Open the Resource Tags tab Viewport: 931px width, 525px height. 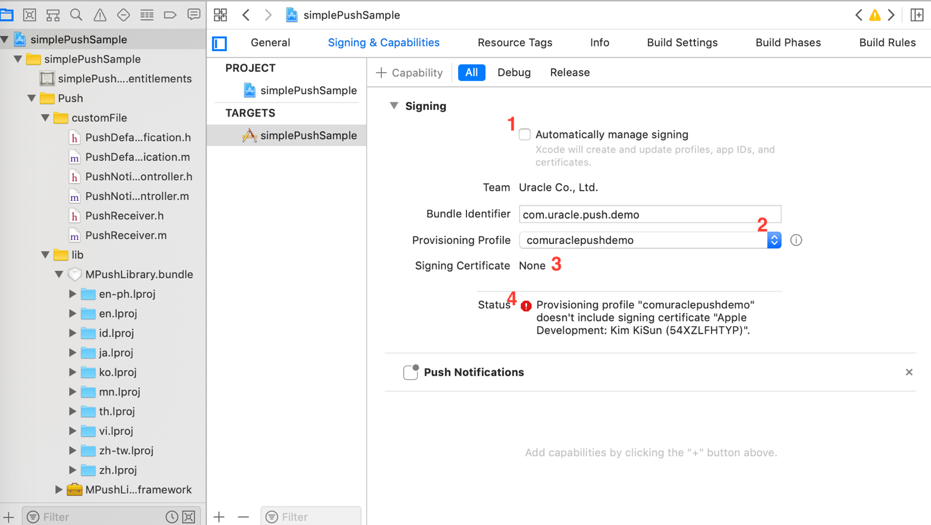pos(515,43)
